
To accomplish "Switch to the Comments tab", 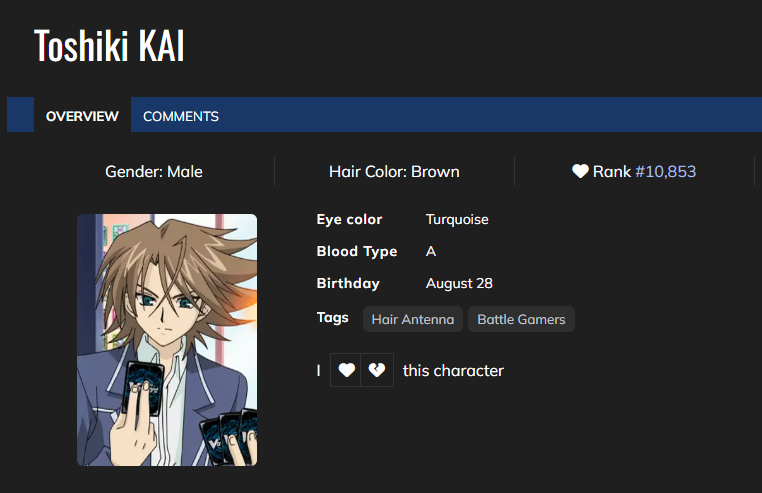I will click(181, 116).
